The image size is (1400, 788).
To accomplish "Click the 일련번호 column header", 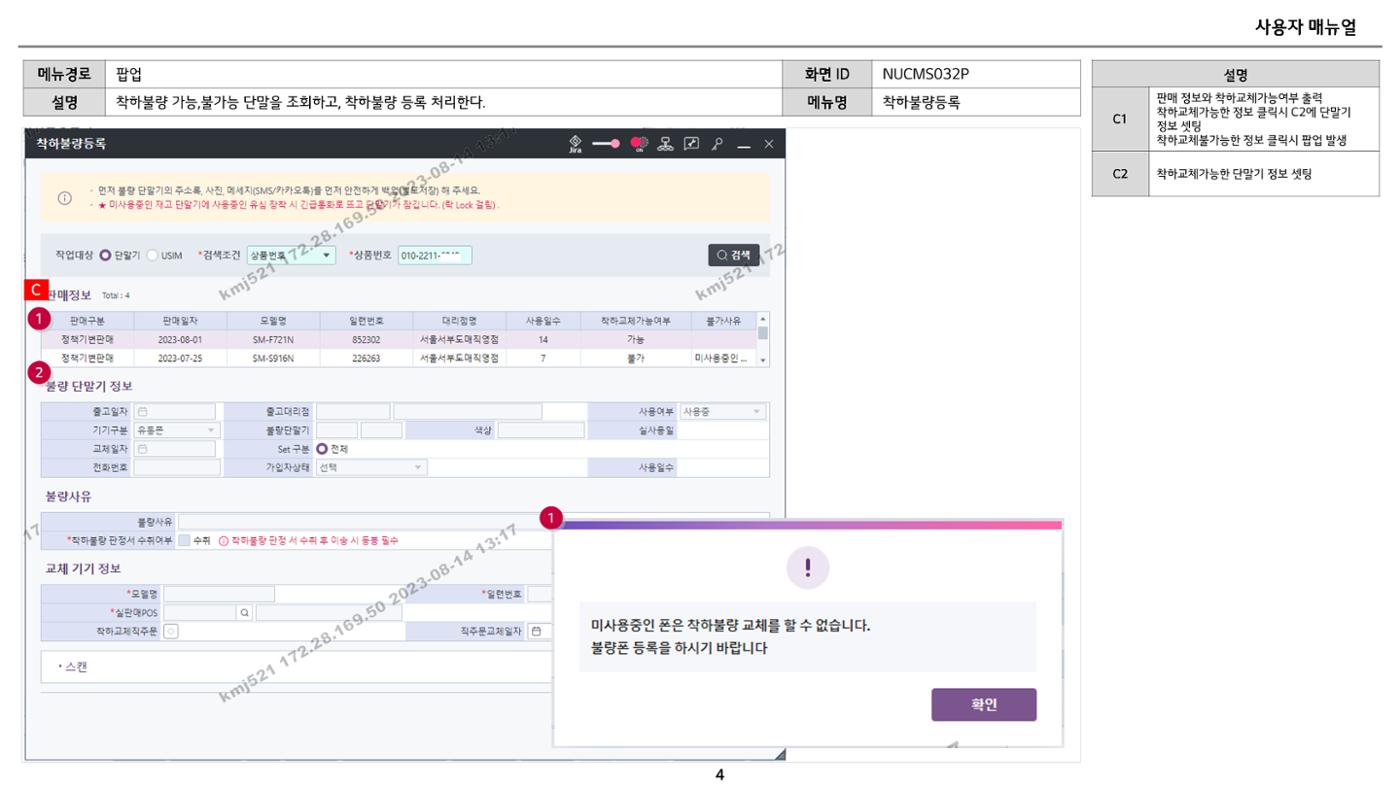I will point(366,321).
